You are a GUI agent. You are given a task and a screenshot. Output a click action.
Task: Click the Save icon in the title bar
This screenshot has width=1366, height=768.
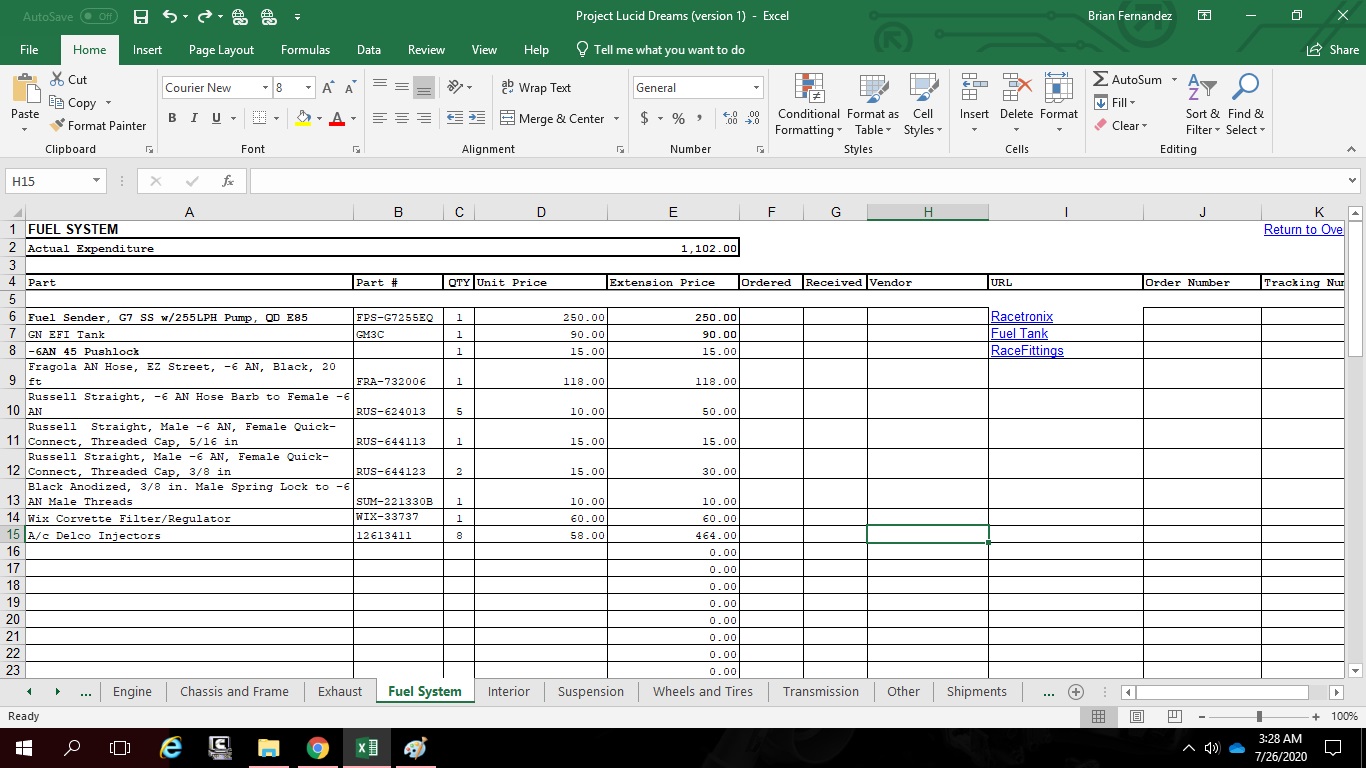[141, 16]
